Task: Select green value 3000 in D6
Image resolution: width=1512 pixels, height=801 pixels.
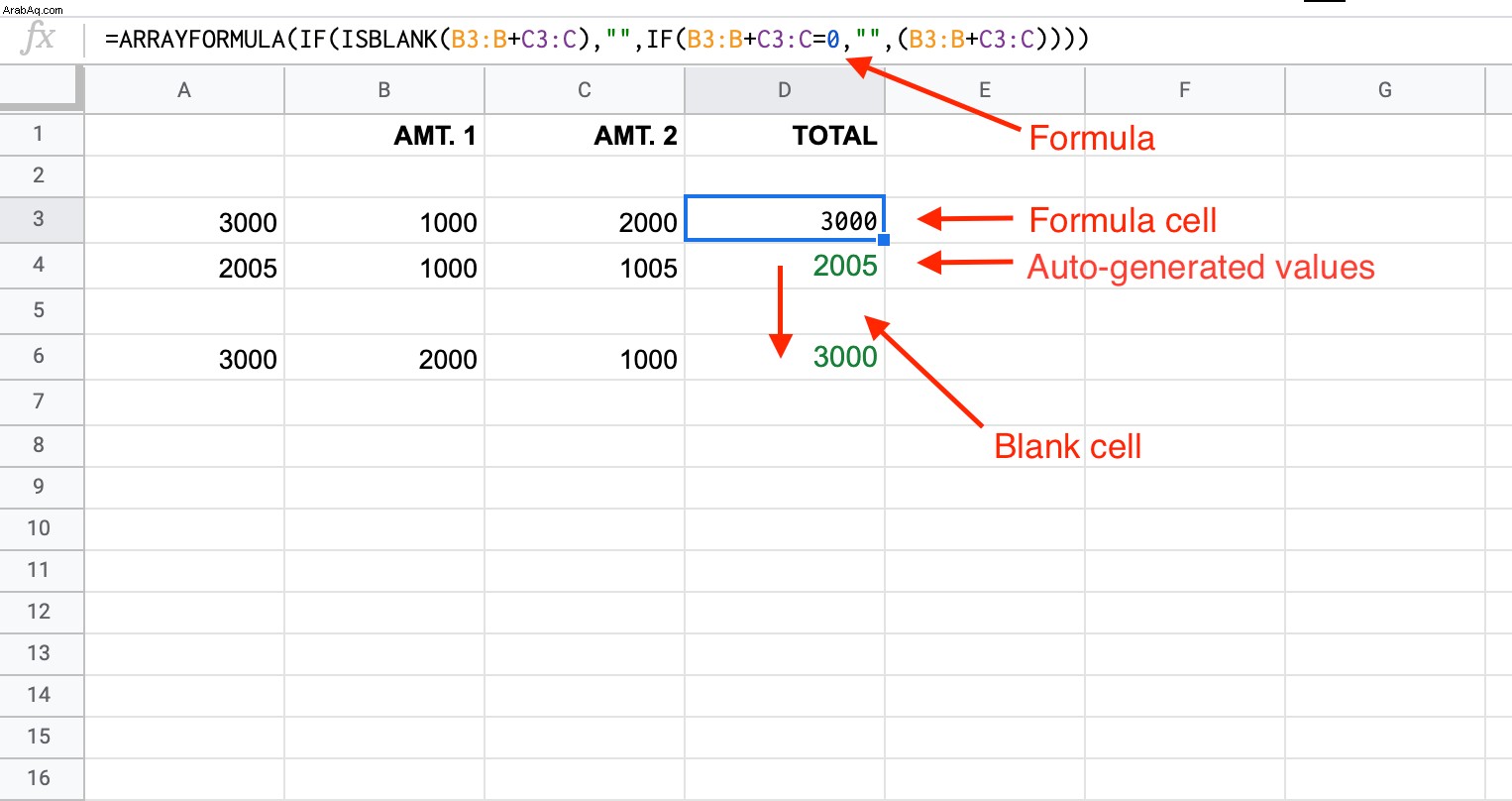Action: point(845,357)
